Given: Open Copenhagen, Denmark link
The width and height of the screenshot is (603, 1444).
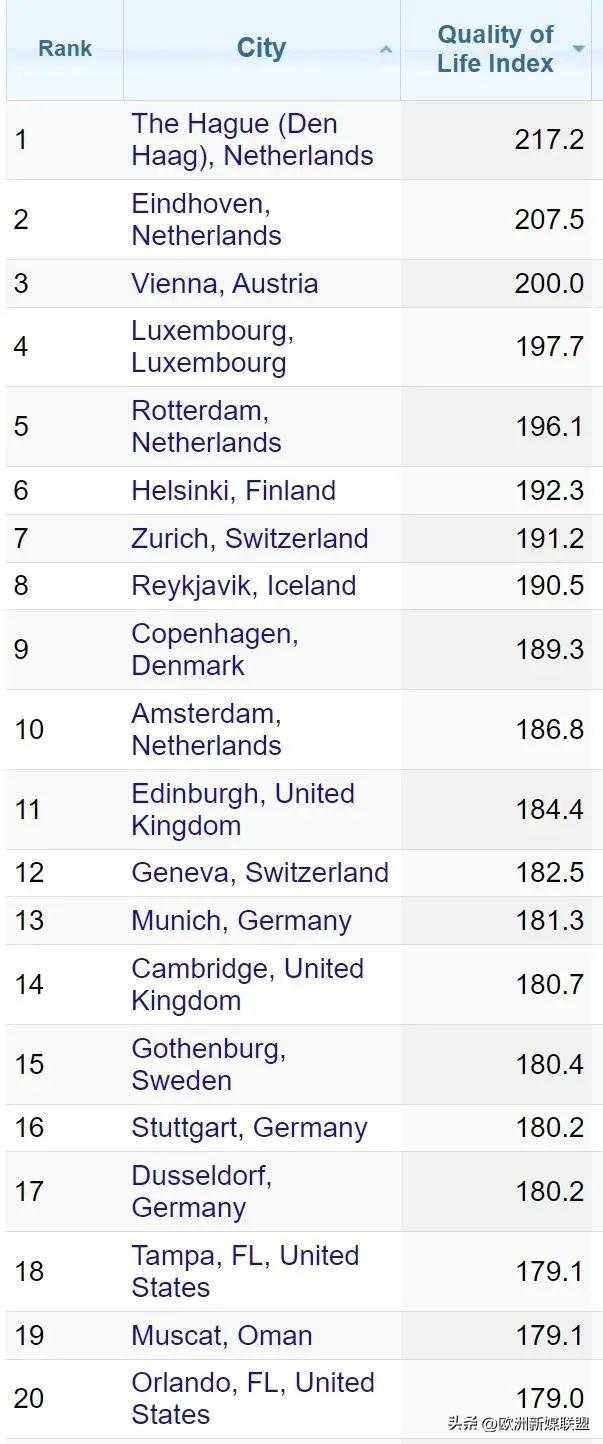Looking at the screenshot, I should pos(214,650).
